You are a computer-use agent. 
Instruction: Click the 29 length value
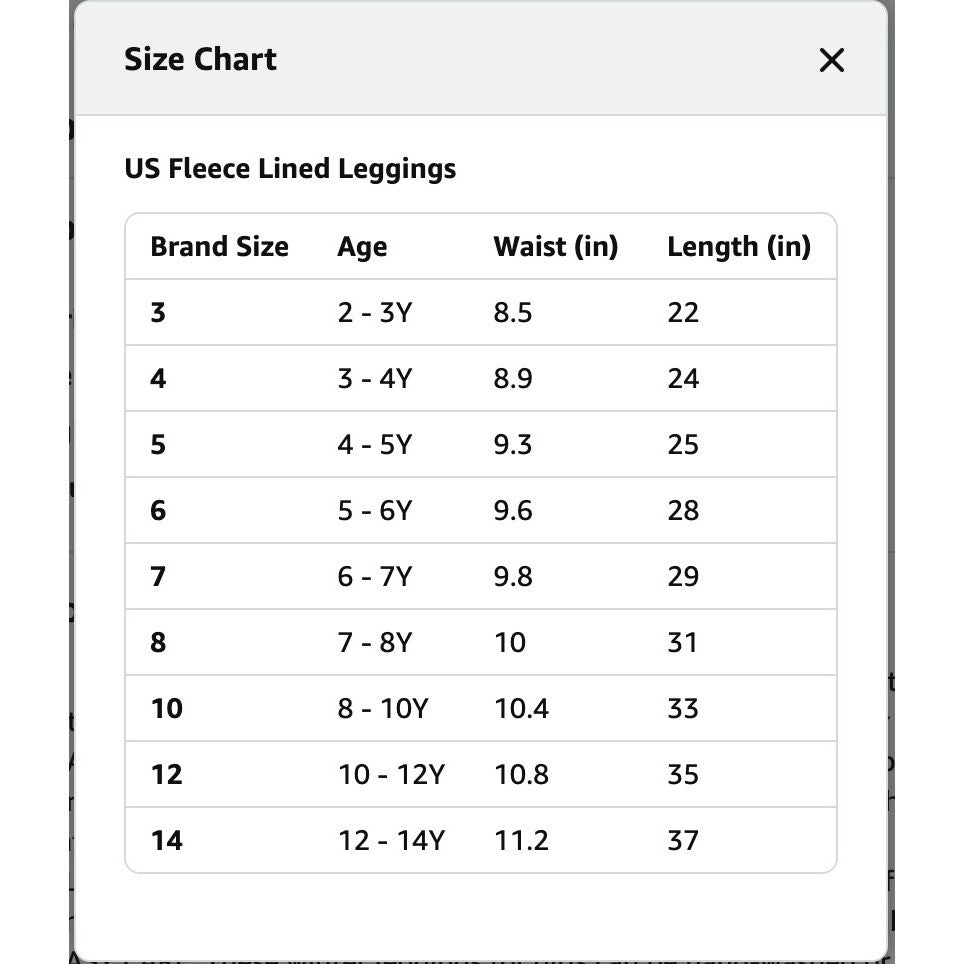[683, 576]
